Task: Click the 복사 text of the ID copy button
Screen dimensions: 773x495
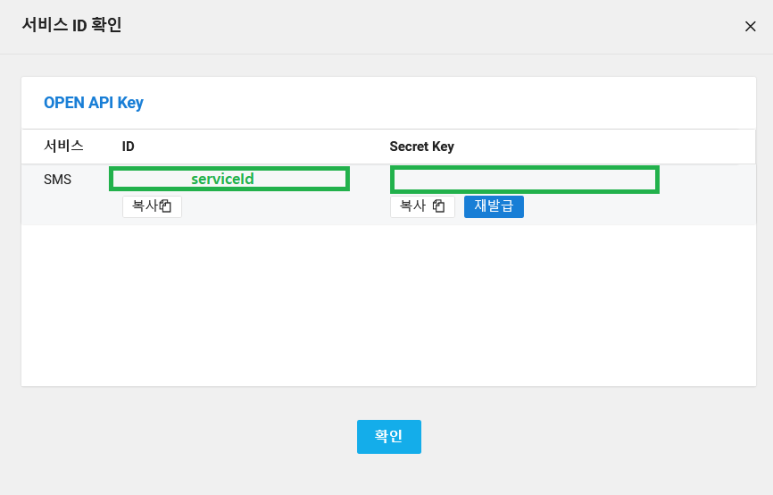Action: (145, 206)
